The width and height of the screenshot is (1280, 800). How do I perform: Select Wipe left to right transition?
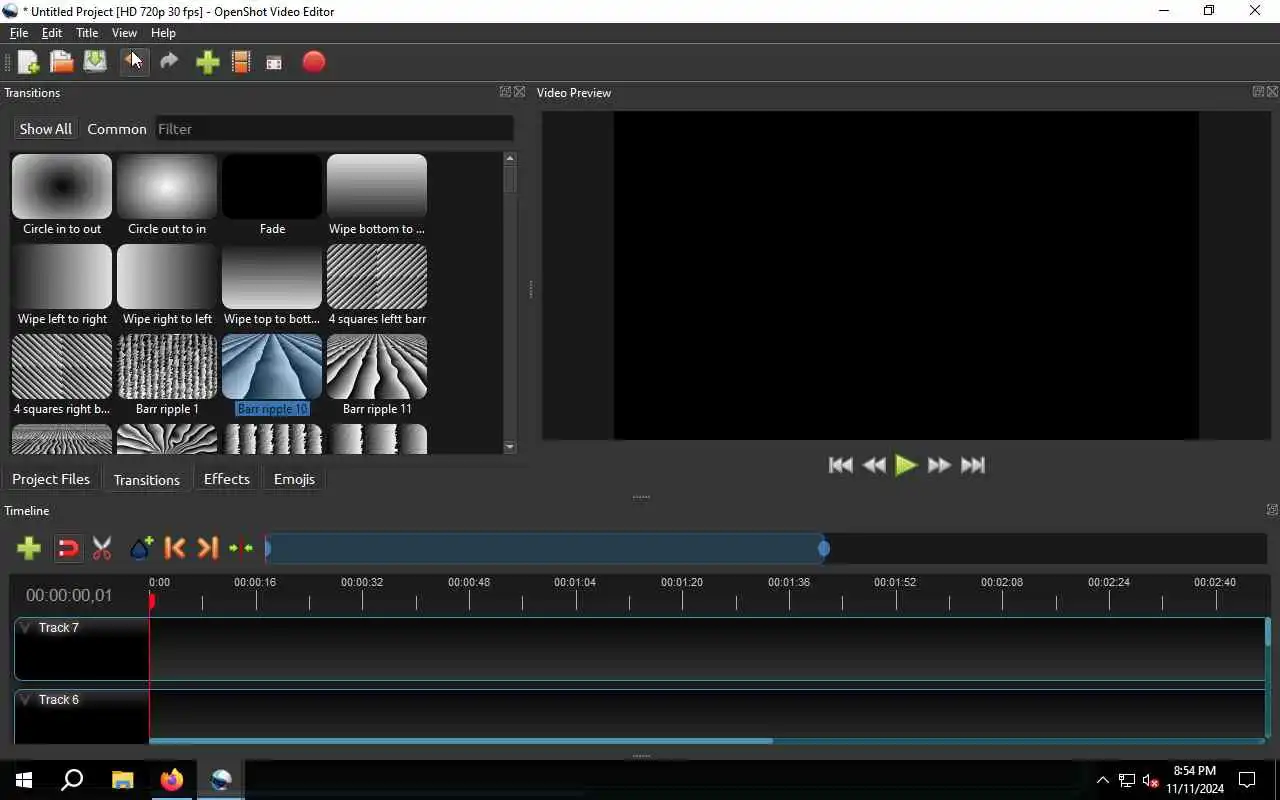[x=62, y=286]
